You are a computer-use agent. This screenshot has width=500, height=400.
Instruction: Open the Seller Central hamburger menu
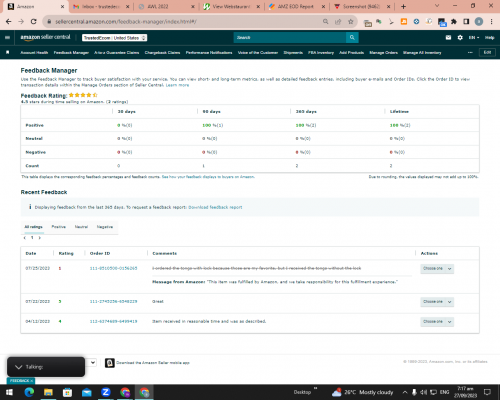click(7, 37)
